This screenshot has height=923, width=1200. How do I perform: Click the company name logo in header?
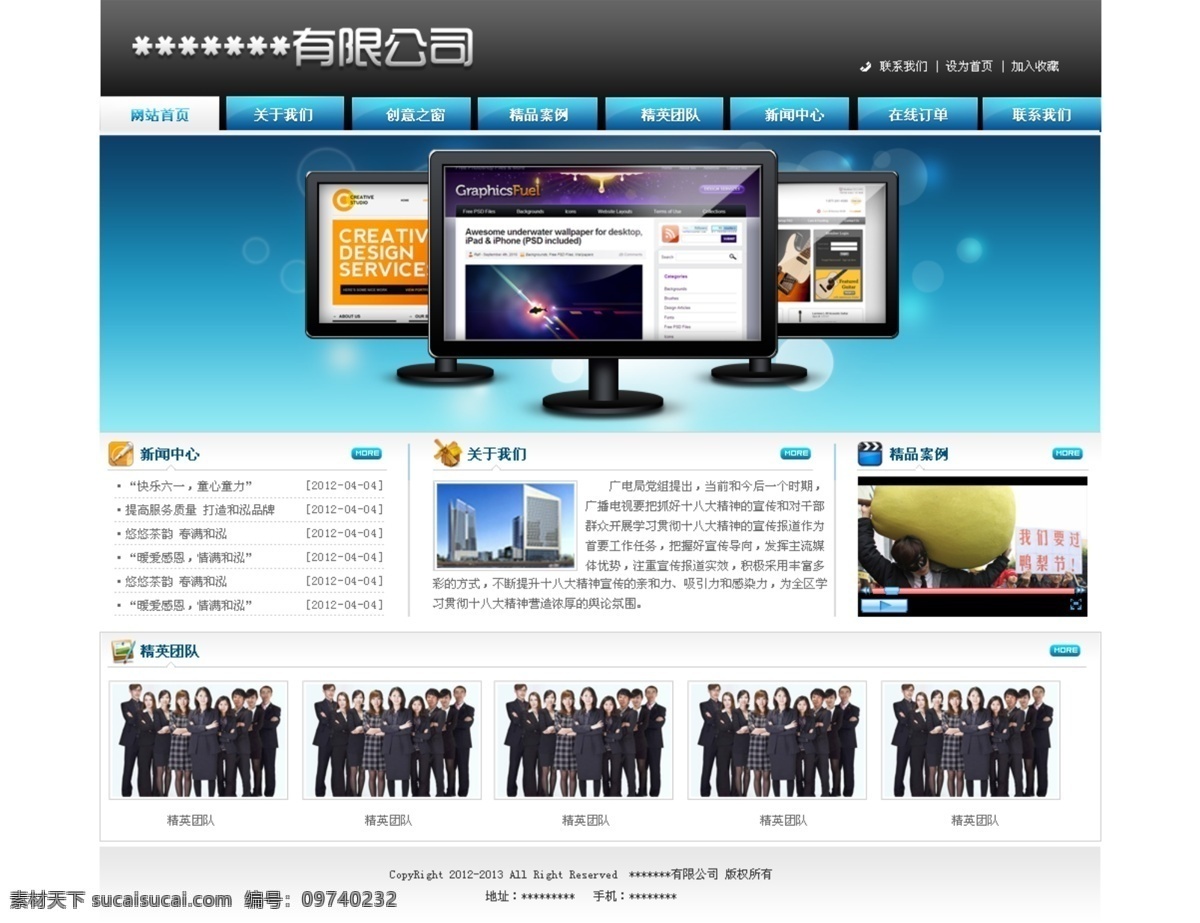pos(303,47)
